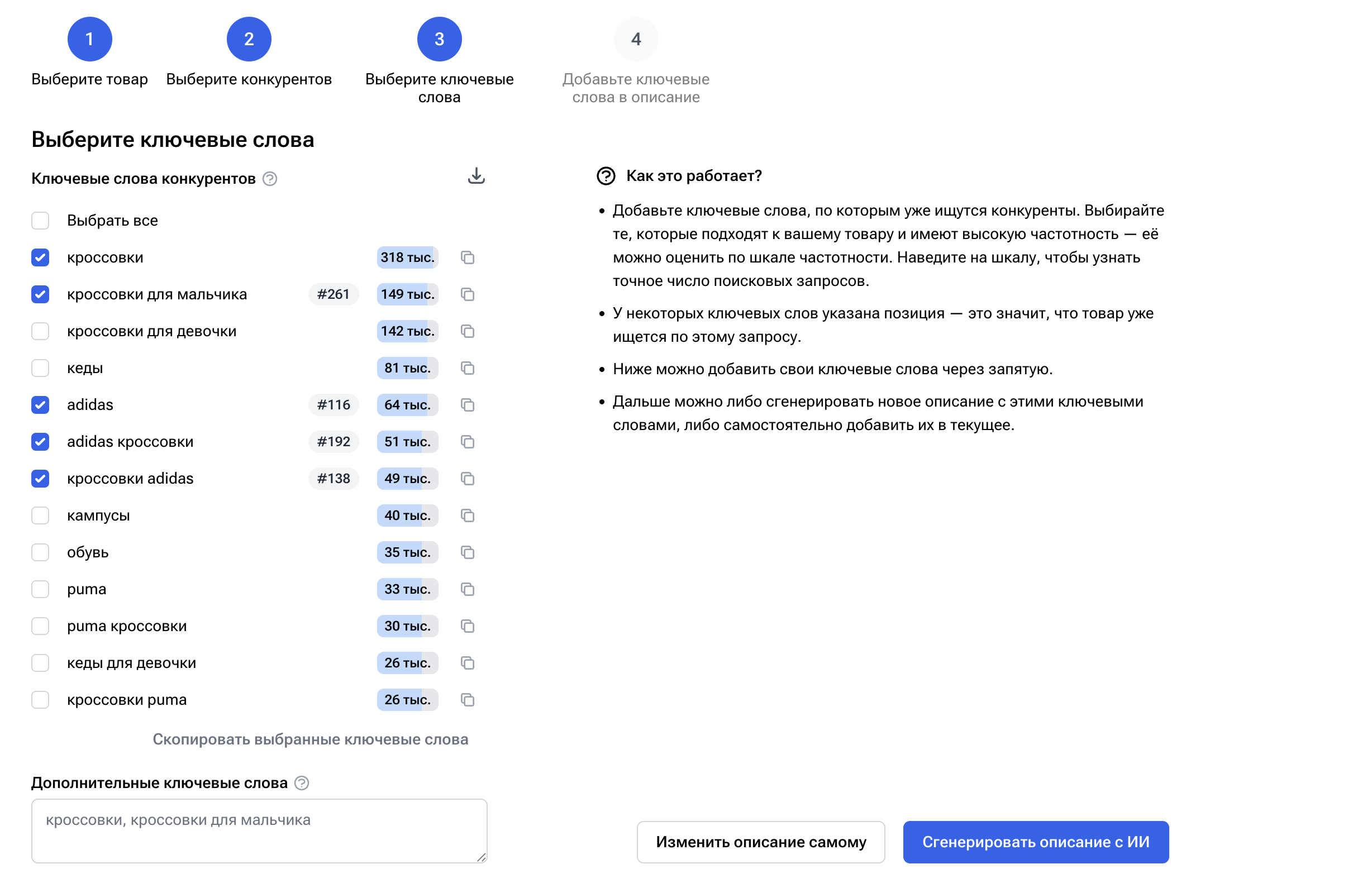Screen dimensions: 1372x888
Task: Deselect 'adidas кроссовки' checkbox
Action: coord(40,442)
